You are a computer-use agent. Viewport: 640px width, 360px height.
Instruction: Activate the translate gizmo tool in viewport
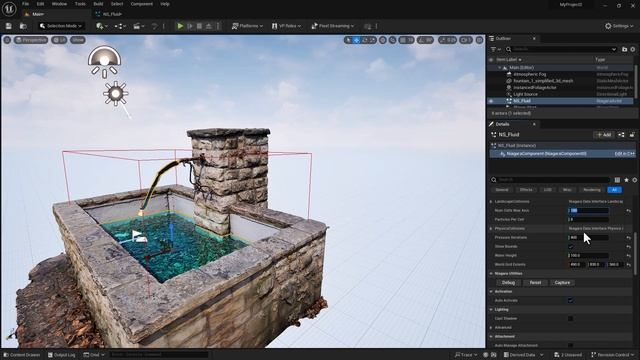click(356, 40)
